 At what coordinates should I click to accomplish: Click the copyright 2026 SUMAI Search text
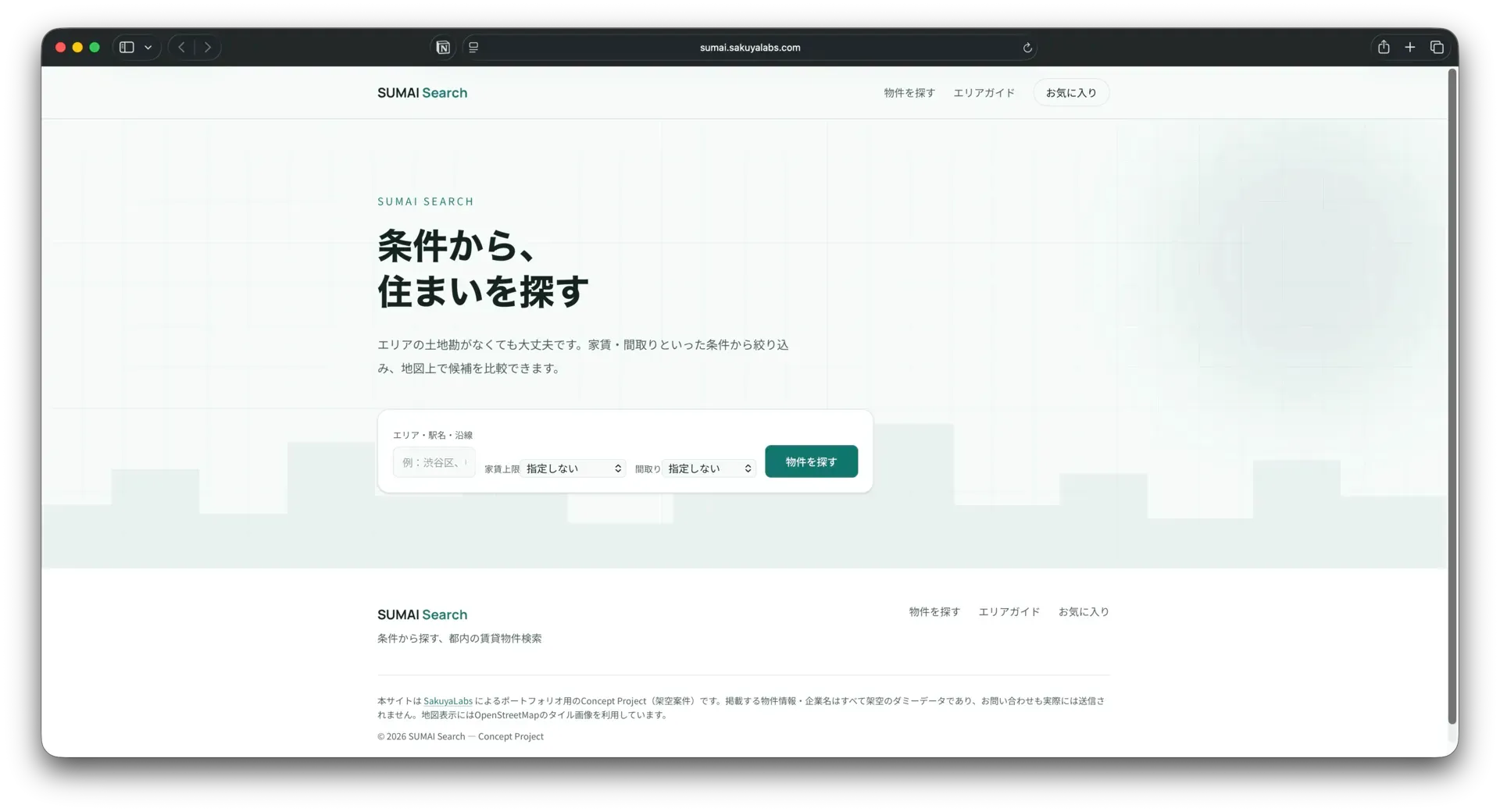click(x=460, y=736)
